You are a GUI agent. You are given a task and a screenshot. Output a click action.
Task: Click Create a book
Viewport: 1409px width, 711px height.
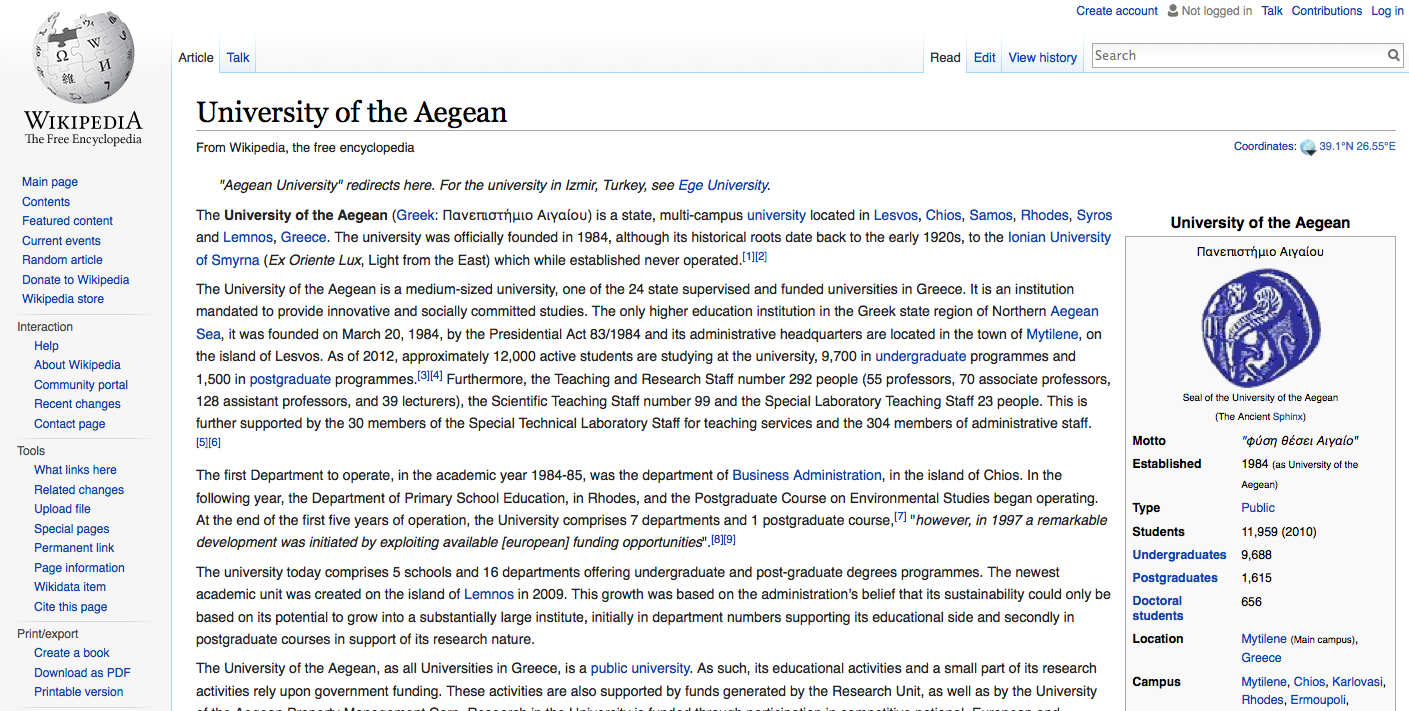[x=72, y=653]
